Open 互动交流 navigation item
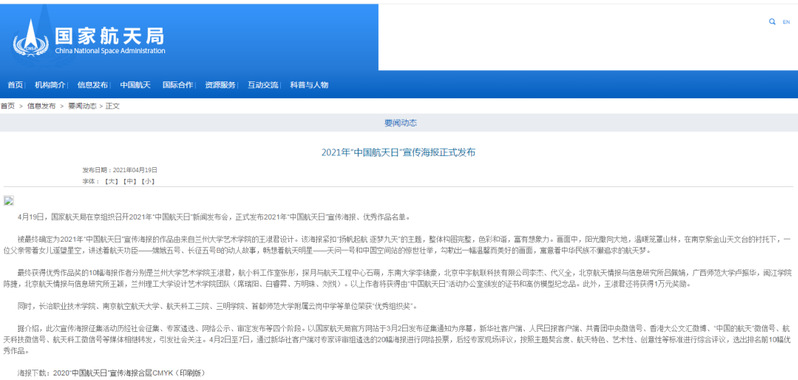The width and height of the screenshot is (798, 380). tap(263, 85)
